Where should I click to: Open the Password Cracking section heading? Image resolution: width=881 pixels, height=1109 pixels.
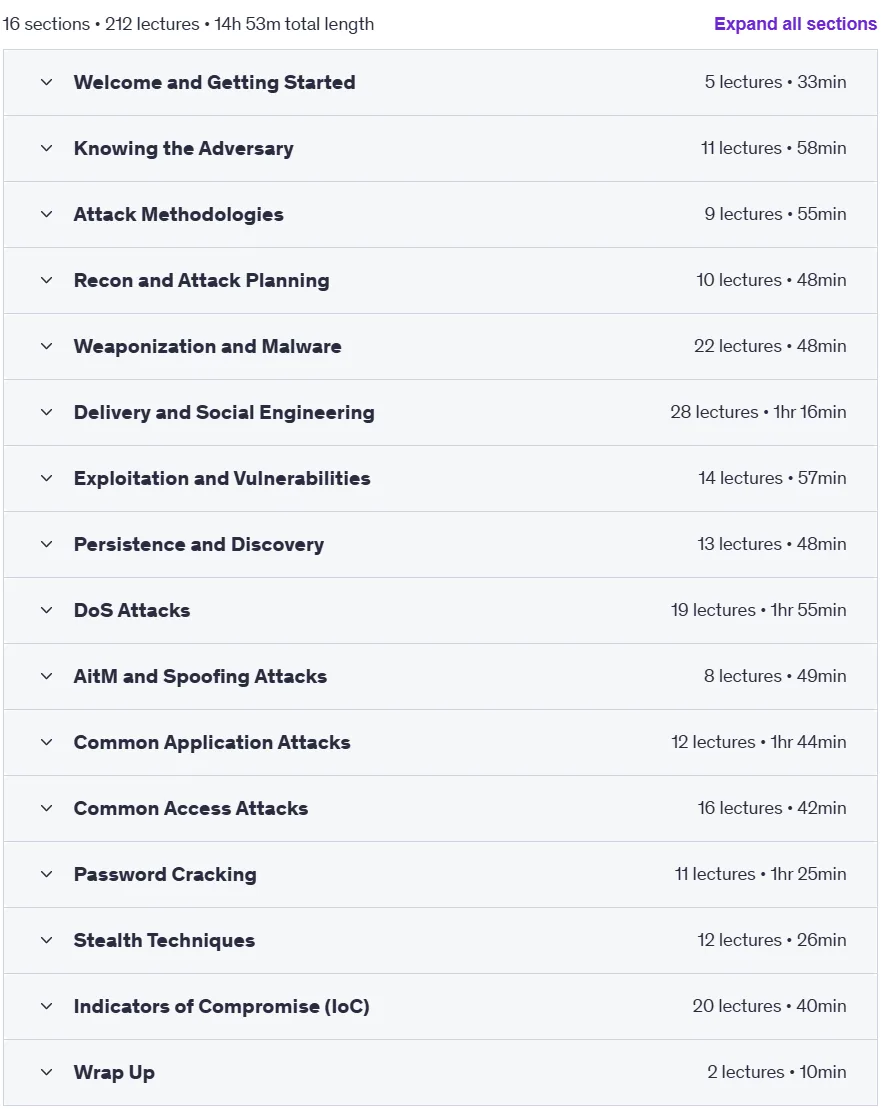tap(165, 874)
